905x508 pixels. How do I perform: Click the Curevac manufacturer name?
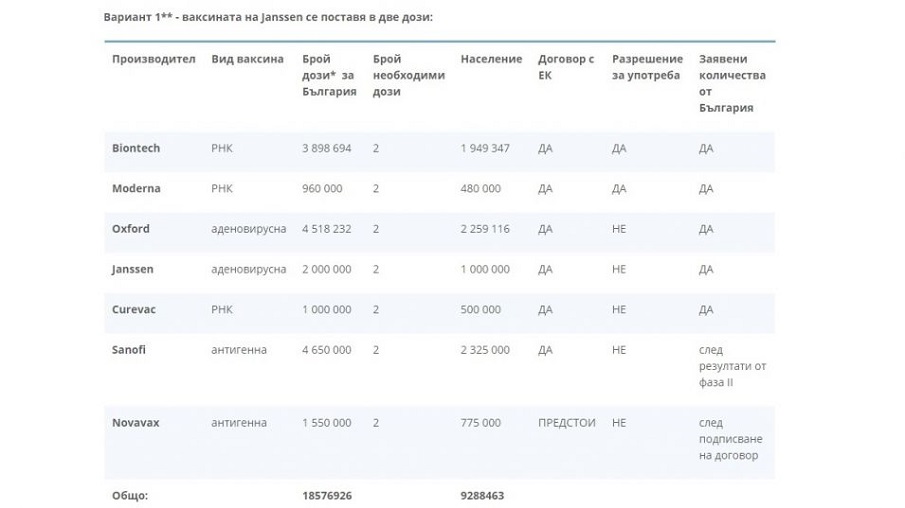(x=134, y=309)
